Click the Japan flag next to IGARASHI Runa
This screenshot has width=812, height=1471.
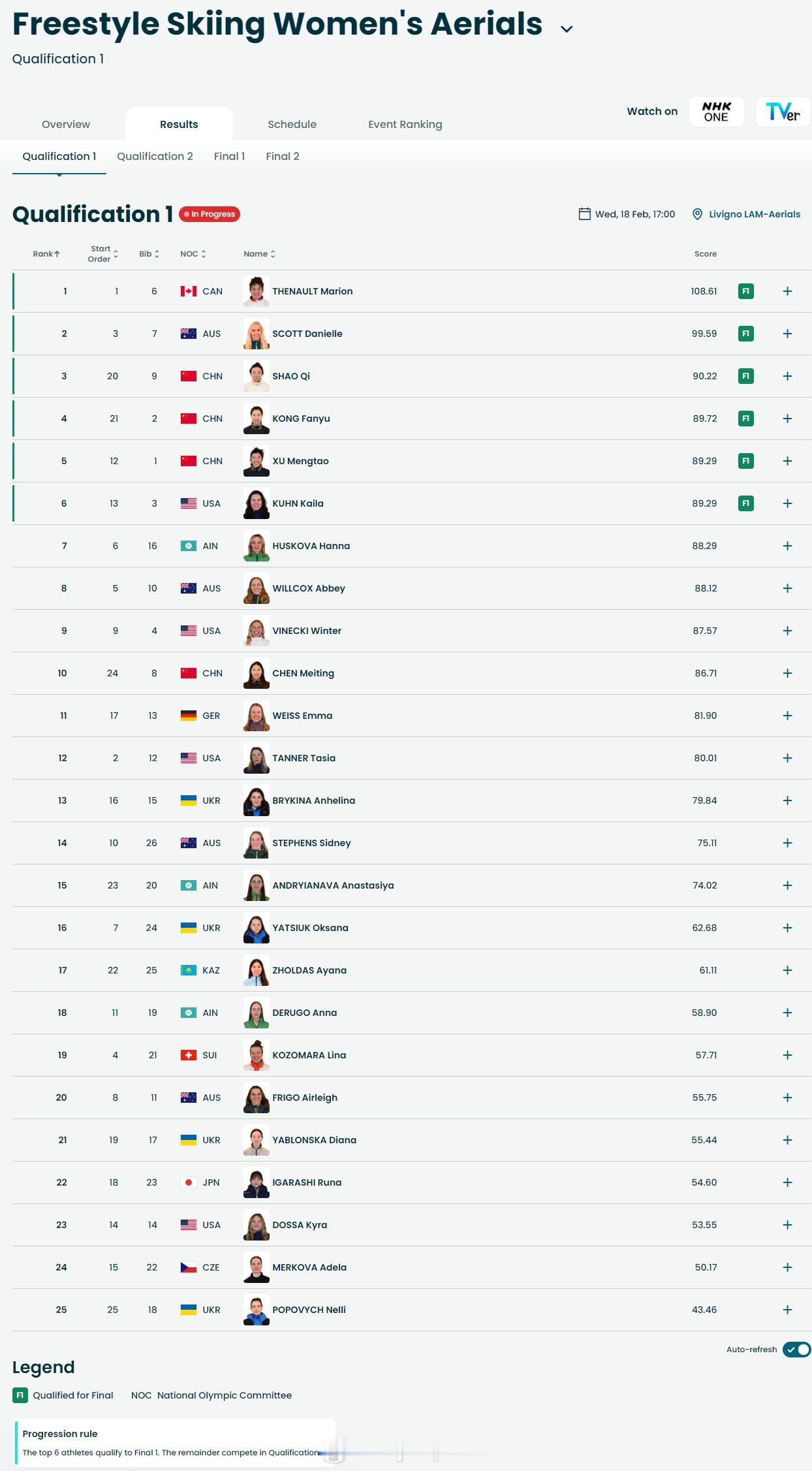click(x=187, y=1182)
